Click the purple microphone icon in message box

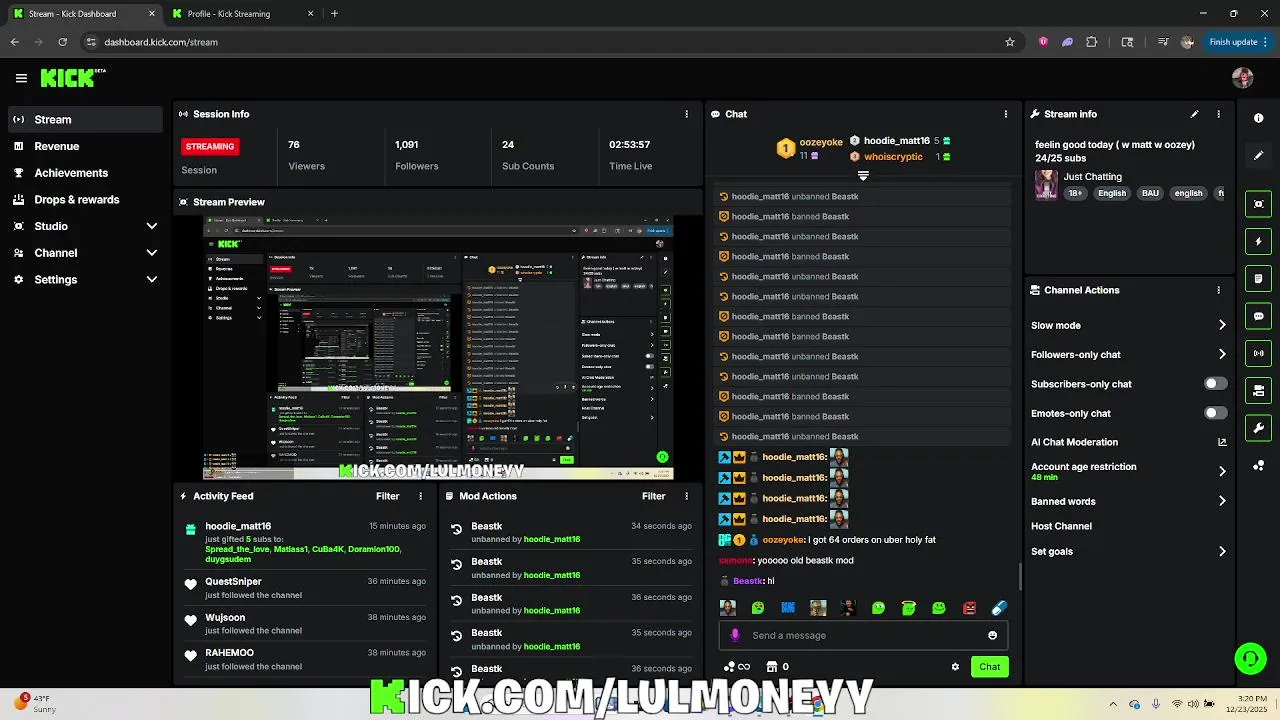[x=735, y=635]
